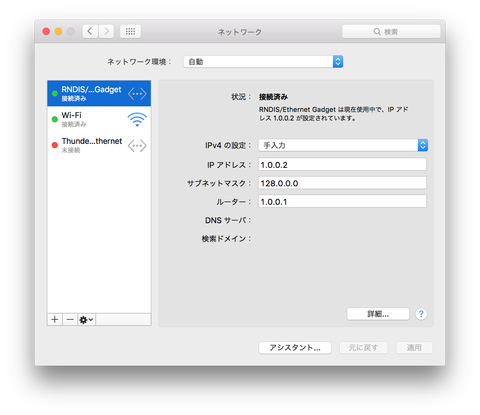Click the DNS サーバ label
480x415 pixels.
coord(228,220)
